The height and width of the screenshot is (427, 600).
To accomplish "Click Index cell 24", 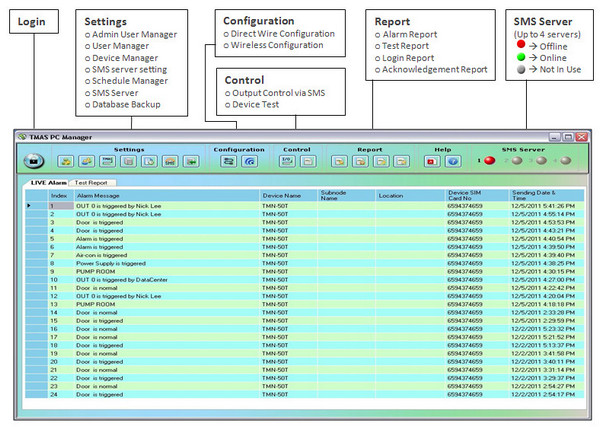I will 61,394.
